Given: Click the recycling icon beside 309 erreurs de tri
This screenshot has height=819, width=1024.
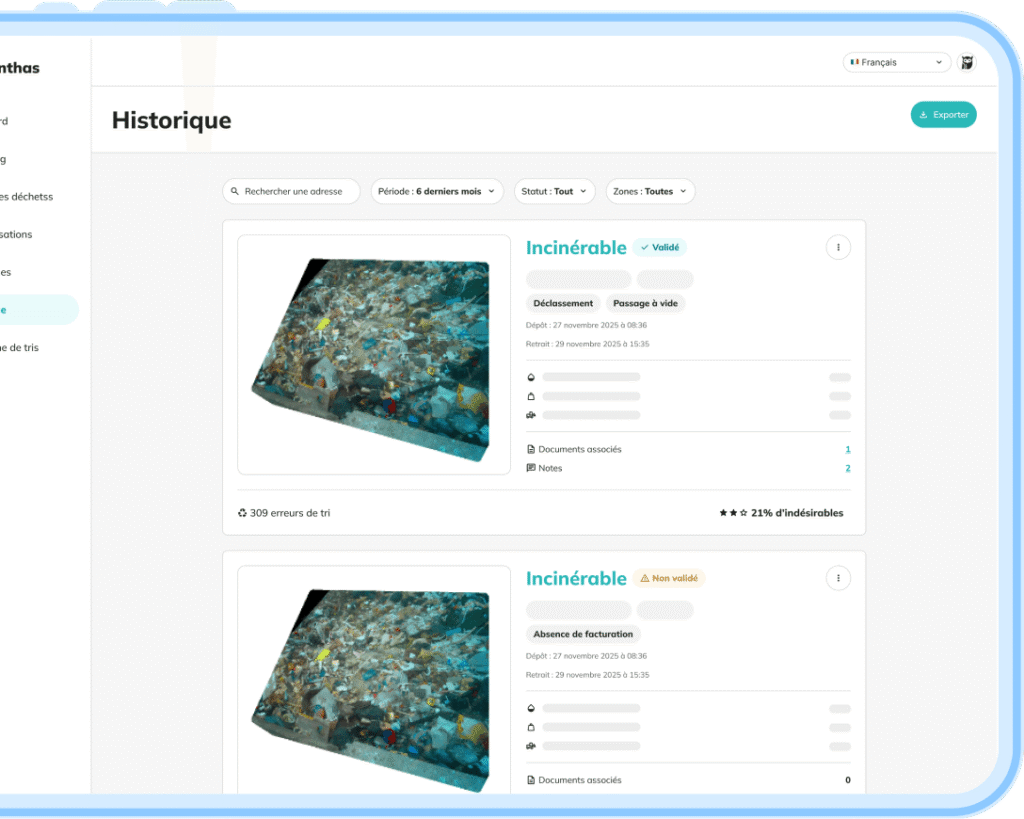Looking at the screenshot, I should point(242,513).
